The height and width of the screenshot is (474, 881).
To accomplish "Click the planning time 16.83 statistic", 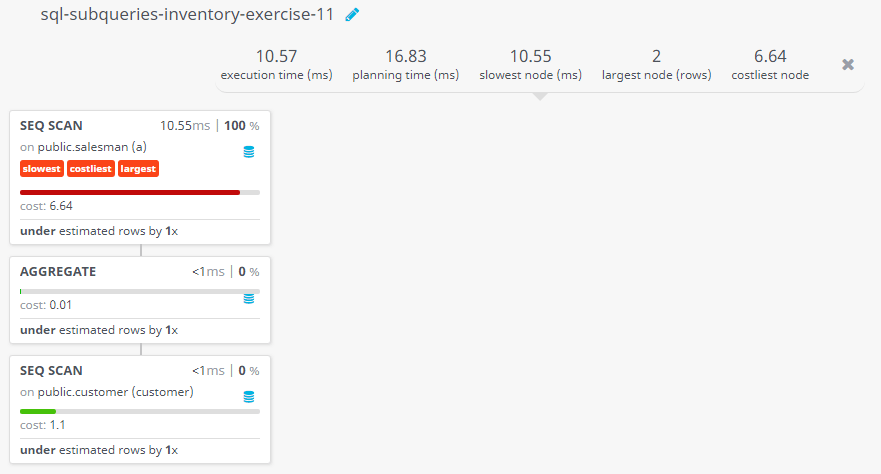I will [406, 65].
